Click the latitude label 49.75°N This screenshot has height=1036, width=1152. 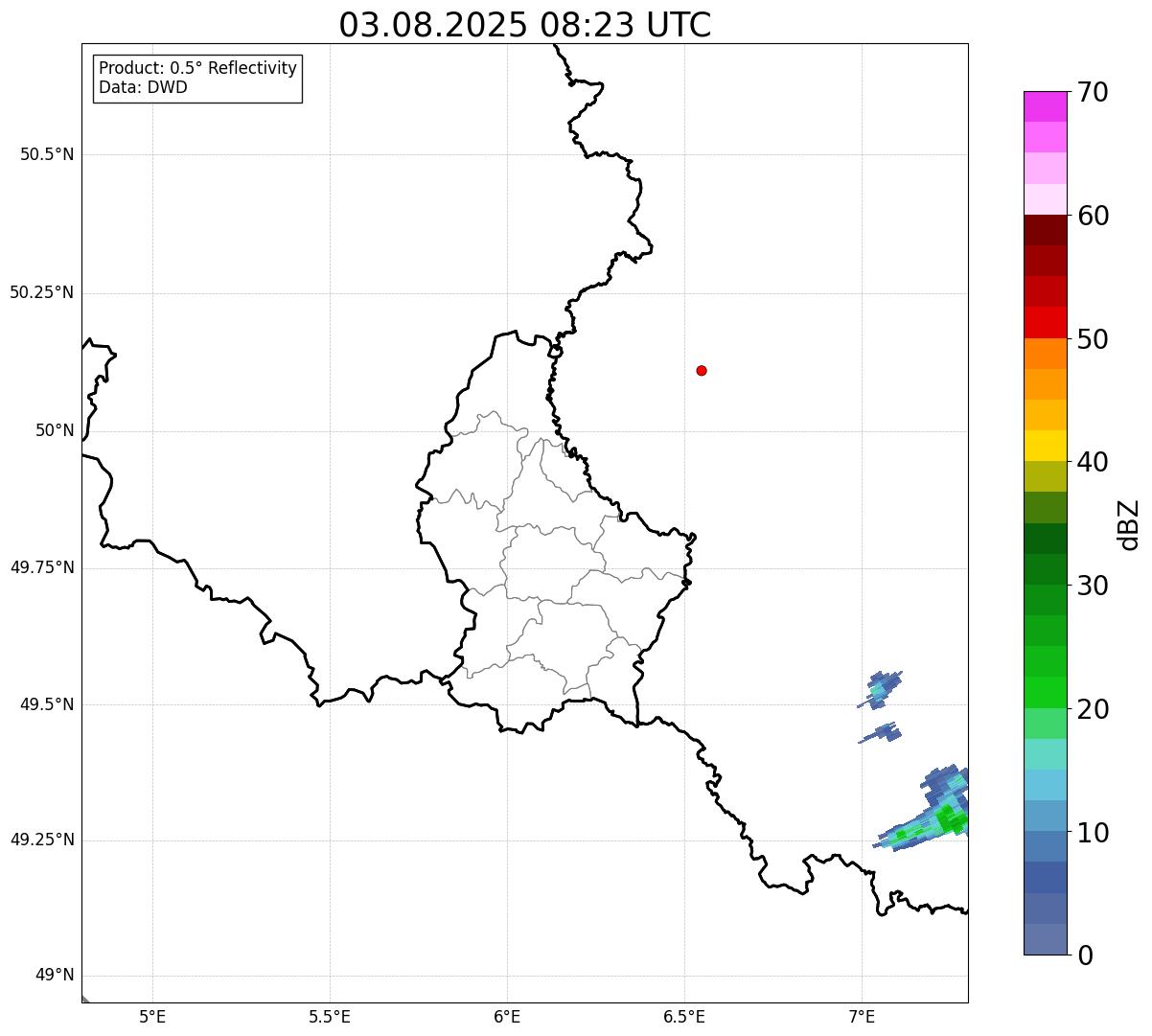pos(41,567)
